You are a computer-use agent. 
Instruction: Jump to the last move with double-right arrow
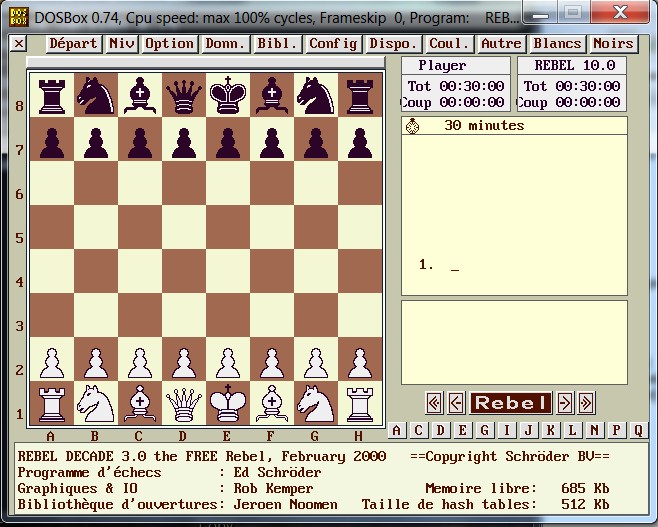click(x=587, y=403)
